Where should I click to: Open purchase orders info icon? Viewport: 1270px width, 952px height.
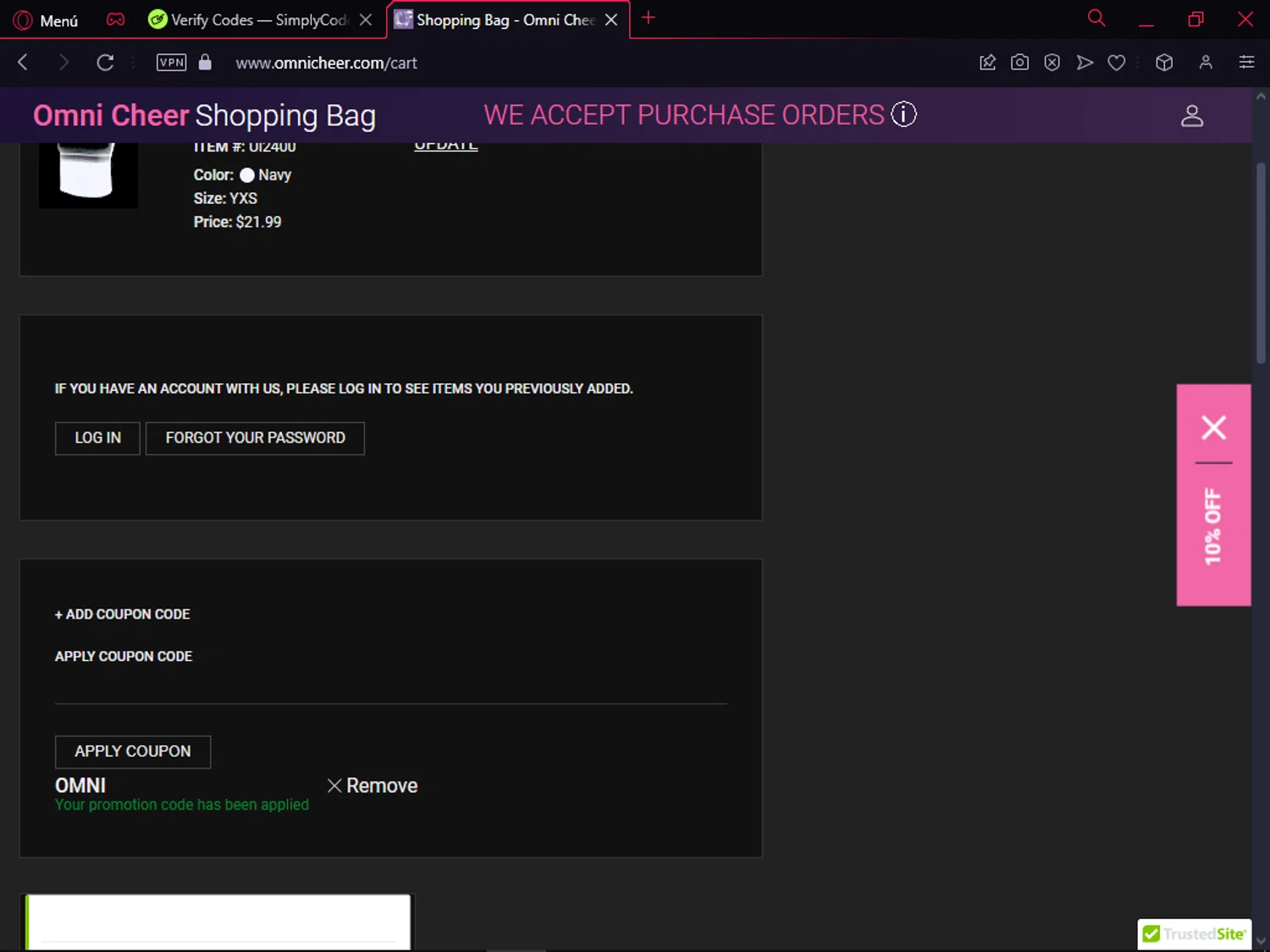coord(903,114)
